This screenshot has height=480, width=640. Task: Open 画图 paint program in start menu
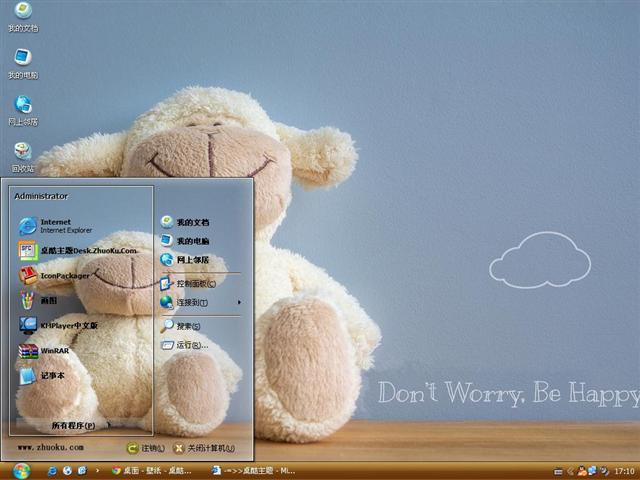38,300
